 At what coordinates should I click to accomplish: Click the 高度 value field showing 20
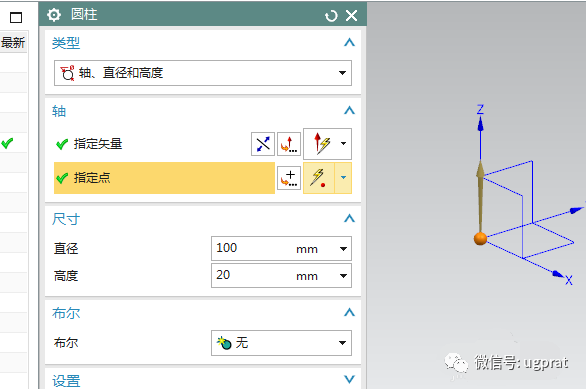273,276
